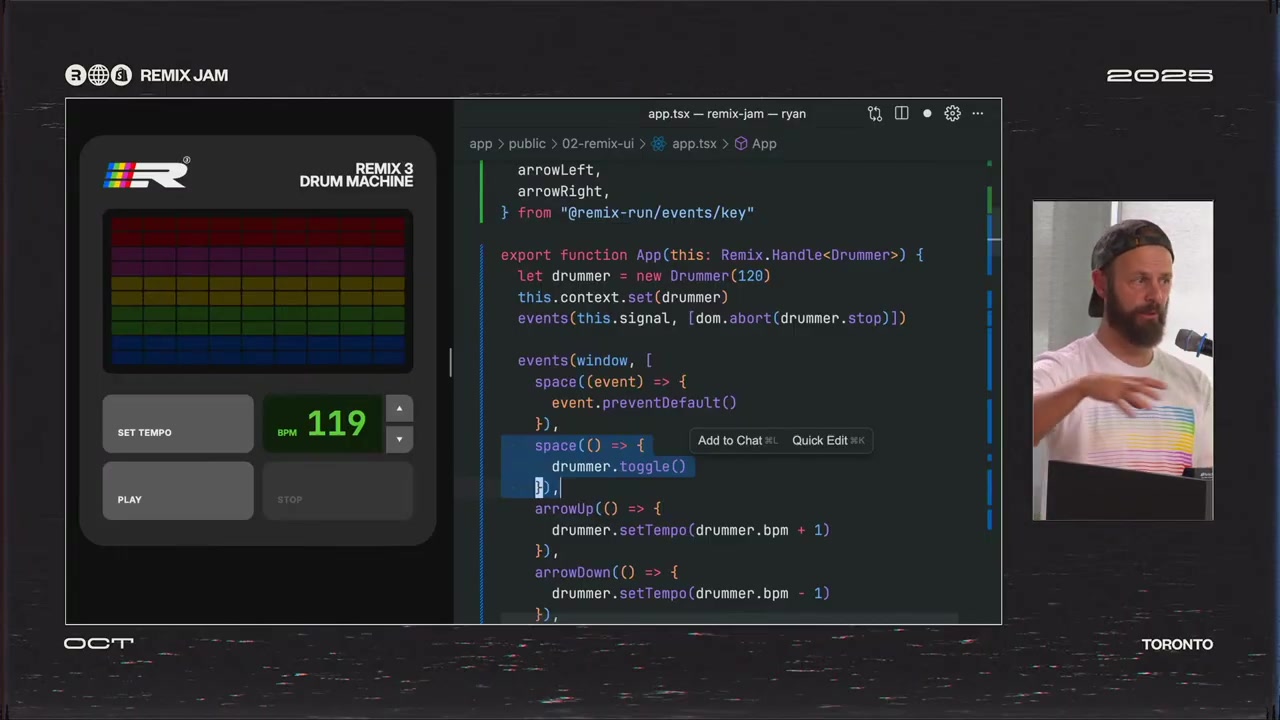Click the BPM 119 display
Viewport: 1280px width, 720px height.
click(x=322, y=424)
